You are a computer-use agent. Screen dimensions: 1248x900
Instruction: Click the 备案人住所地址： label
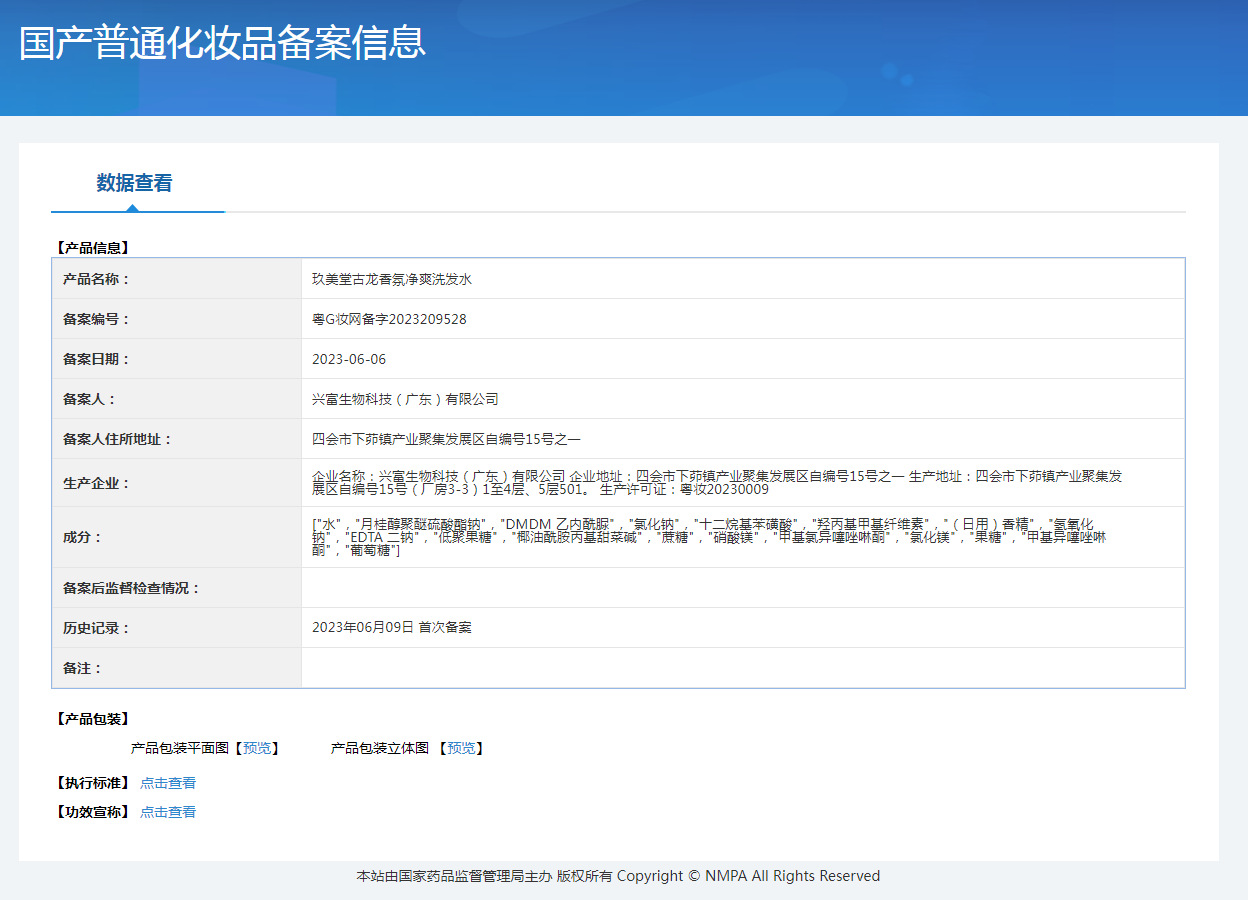pos(118,439)
